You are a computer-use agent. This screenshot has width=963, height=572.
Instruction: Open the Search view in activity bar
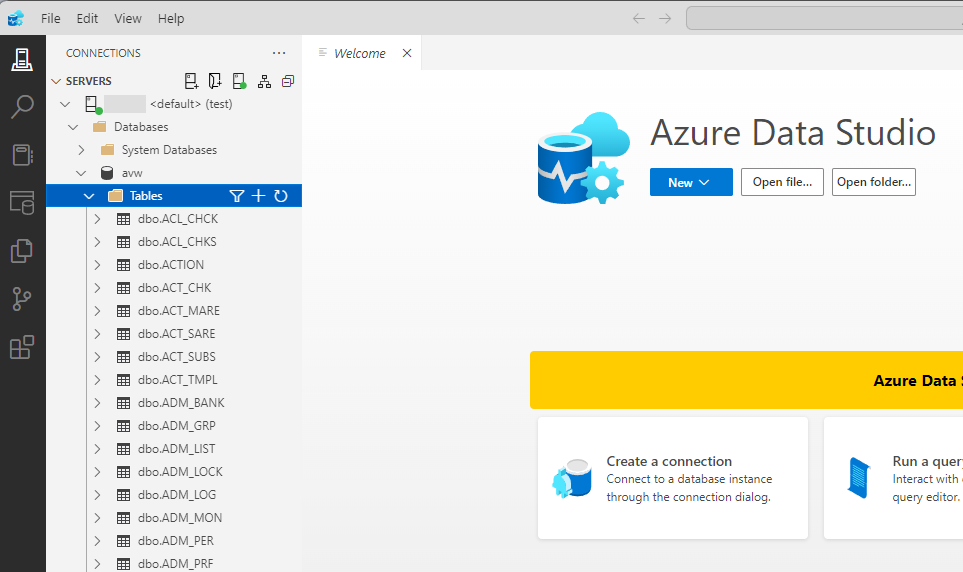[22, 106]
